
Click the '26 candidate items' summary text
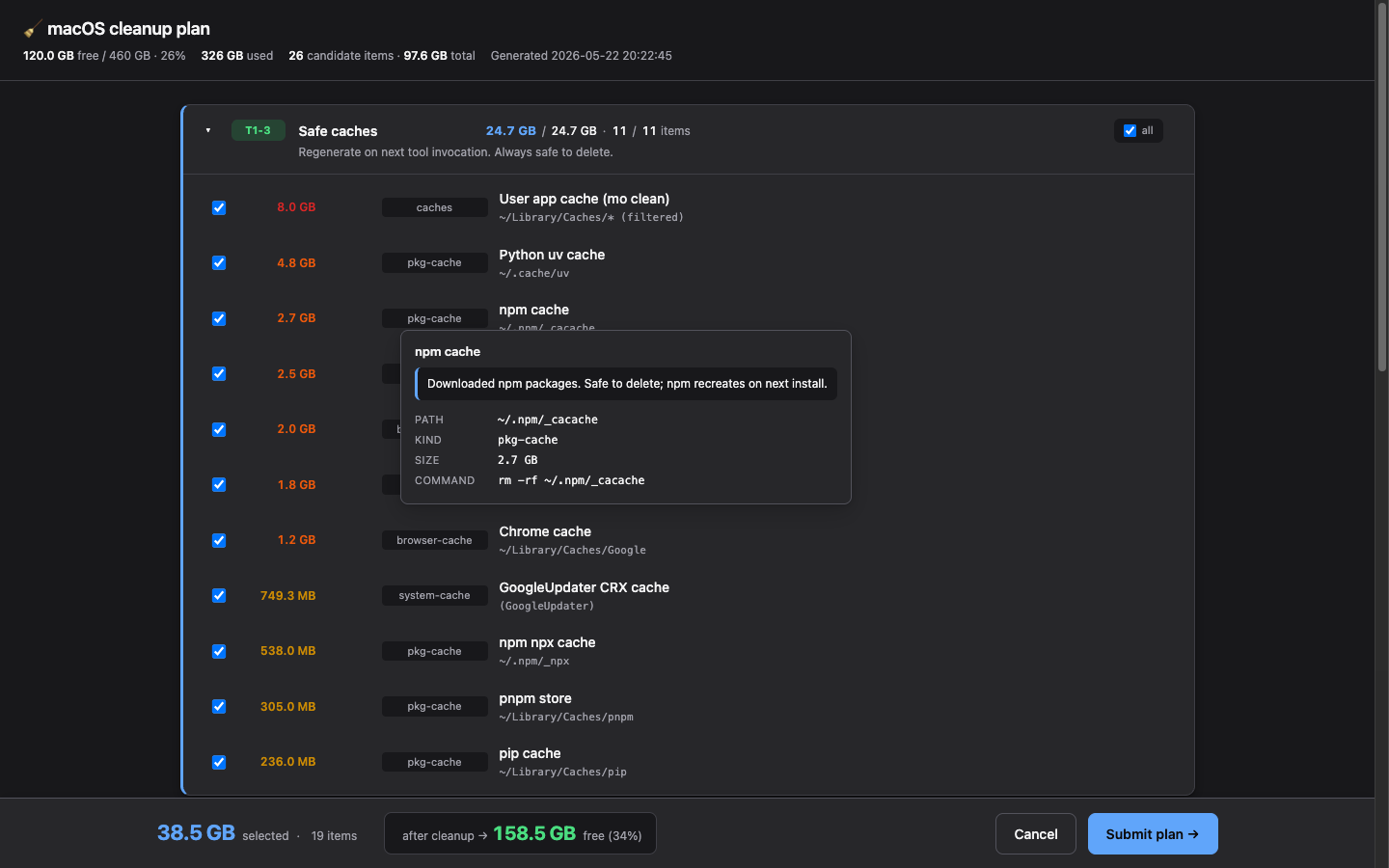tap(340, 56)
